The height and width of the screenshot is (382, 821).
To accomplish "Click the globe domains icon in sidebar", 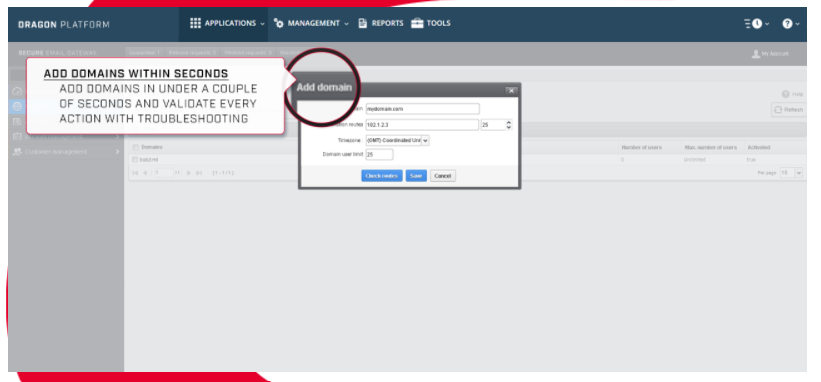I will tap(17, 106).
